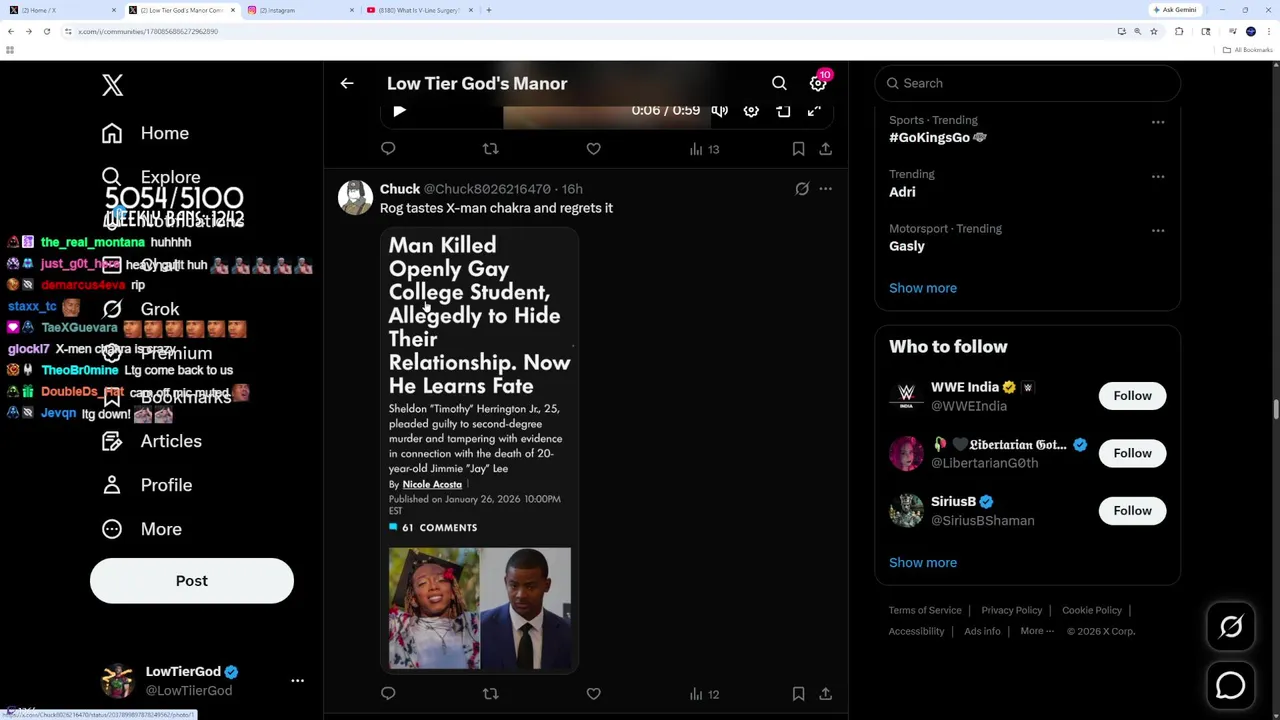
Task: Reply to Chuck's post
Action: pos(388,693)
